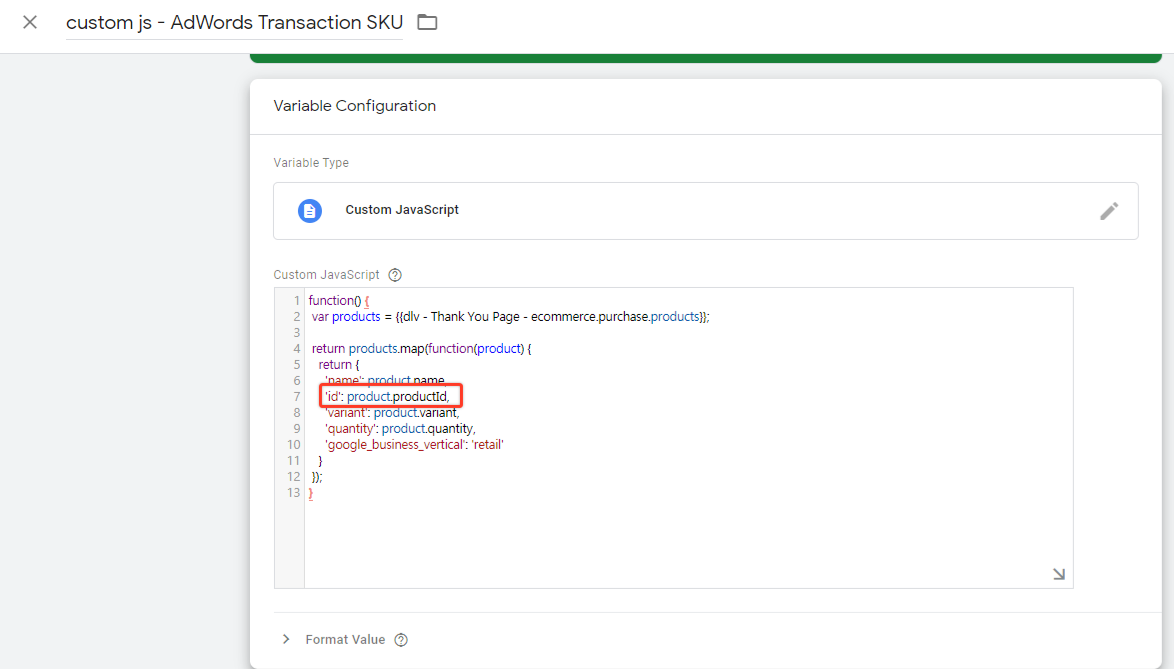This screenshot has height=669, width=1174.
Task: Click the code editor resize handle arrow
Action: pos(1059,574)
